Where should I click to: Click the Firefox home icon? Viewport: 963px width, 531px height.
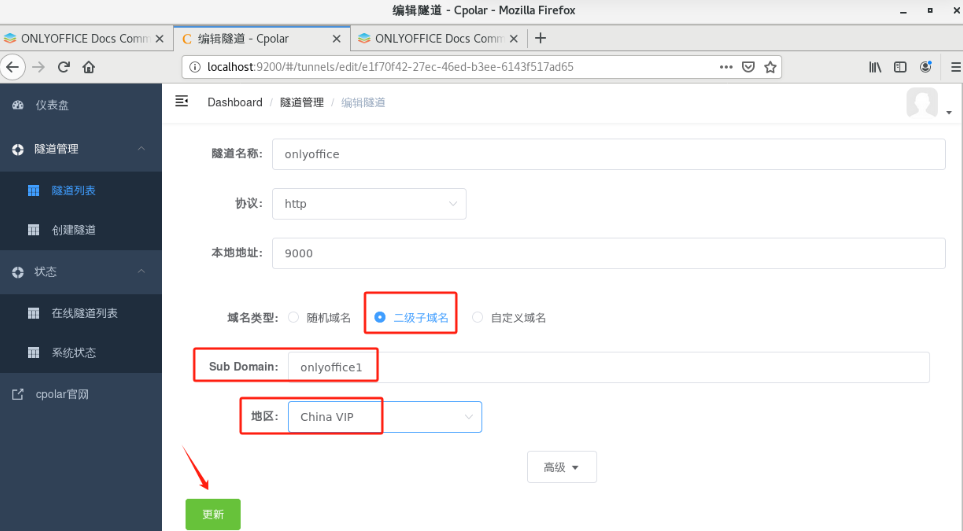89,67
